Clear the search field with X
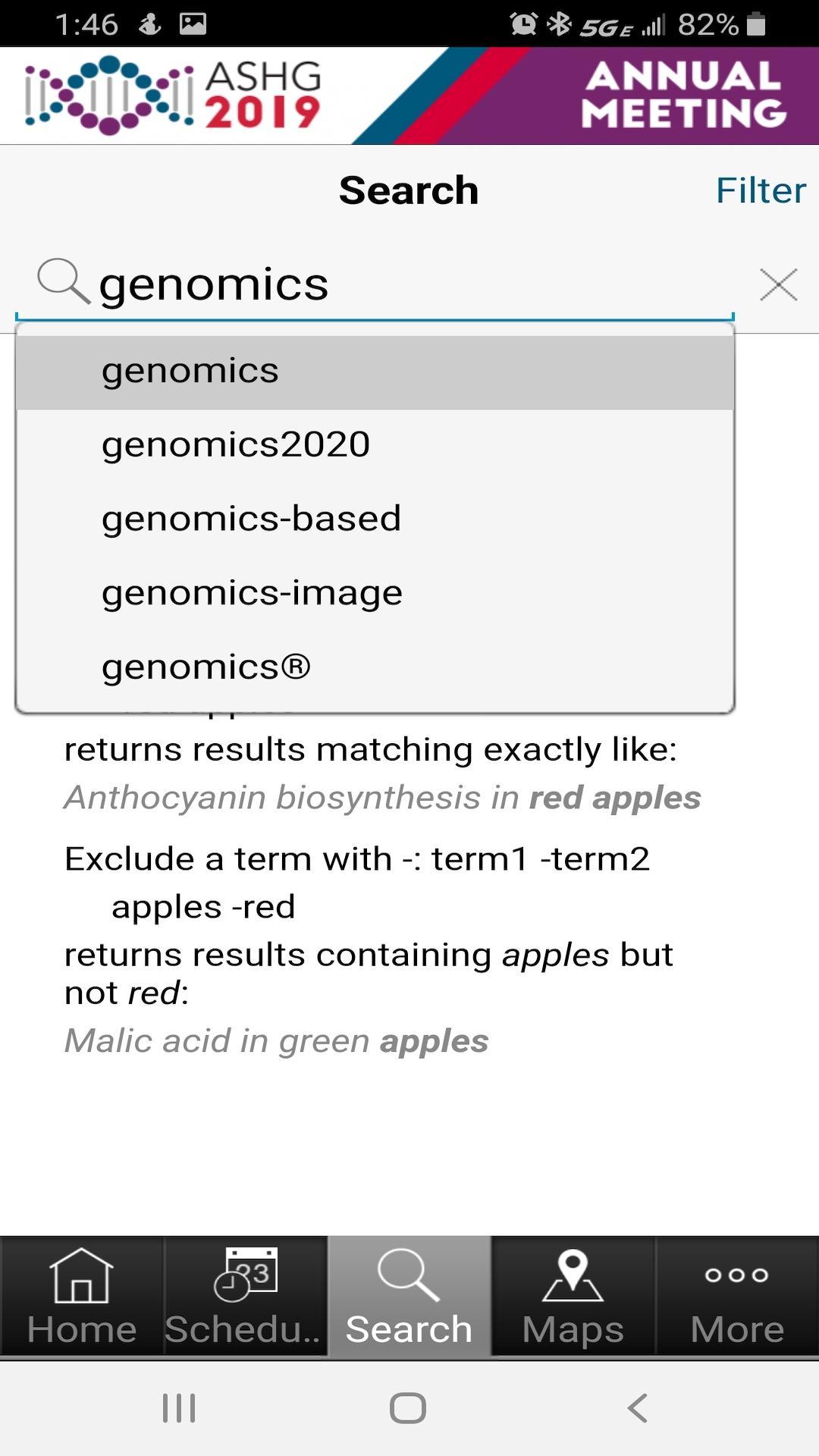819x1456 pixels. click(778, 285)
